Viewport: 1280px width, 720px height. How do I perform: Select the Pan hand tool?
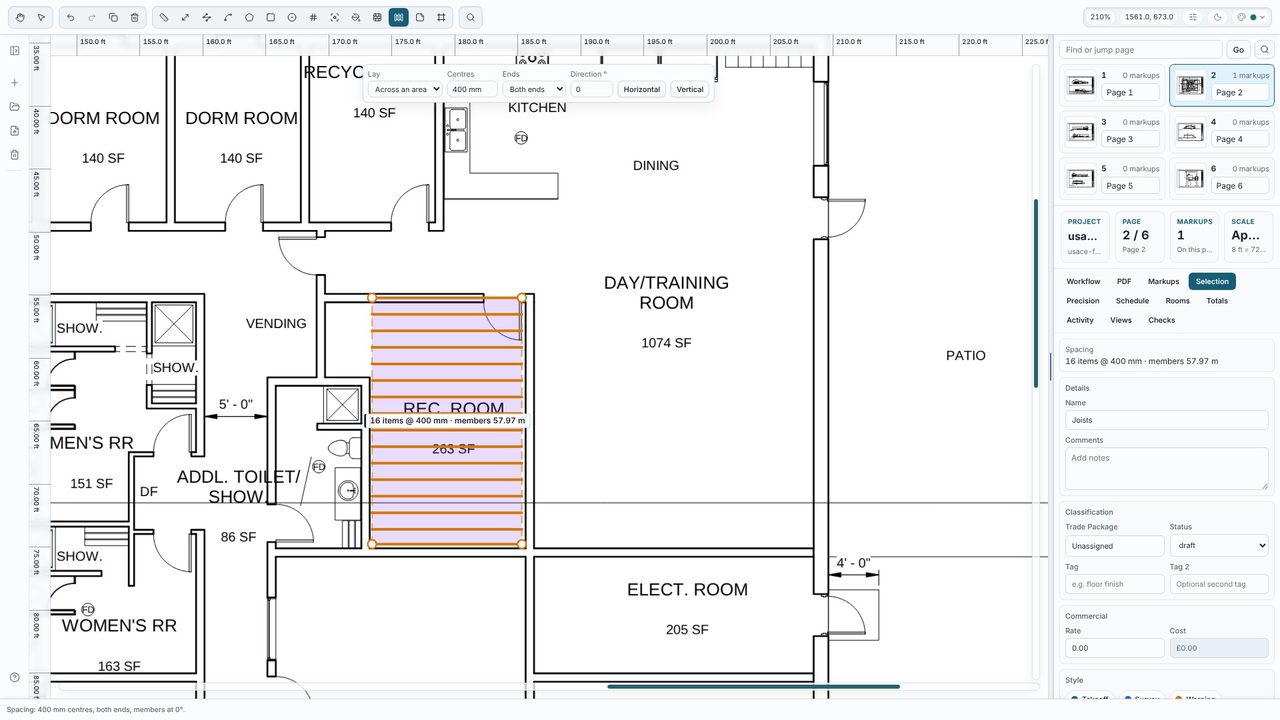click(20, 17)
